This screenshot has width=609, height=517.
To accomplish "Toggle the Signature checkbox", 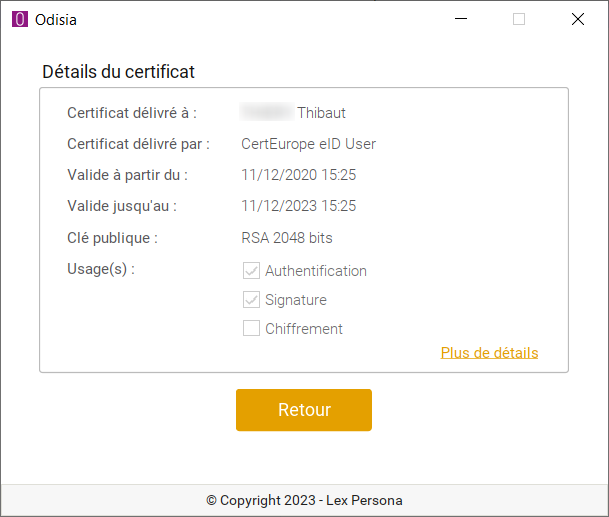I will click(251, 300).
